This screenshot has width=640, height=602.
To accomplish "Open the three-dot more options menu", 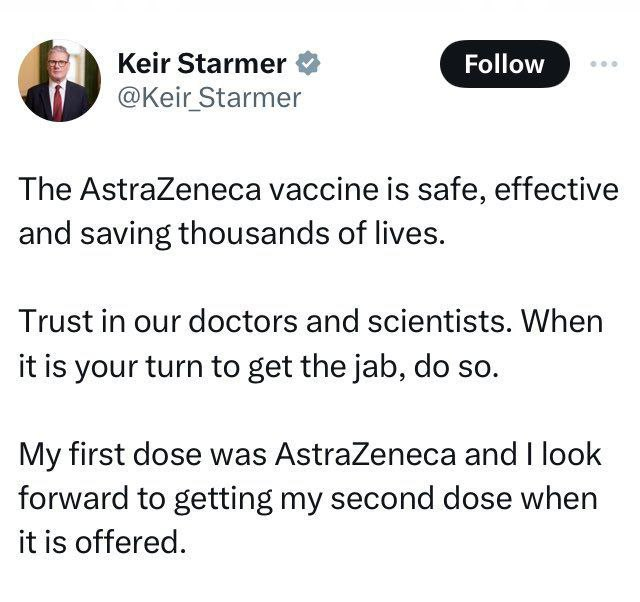I will [x=604, y=64].
